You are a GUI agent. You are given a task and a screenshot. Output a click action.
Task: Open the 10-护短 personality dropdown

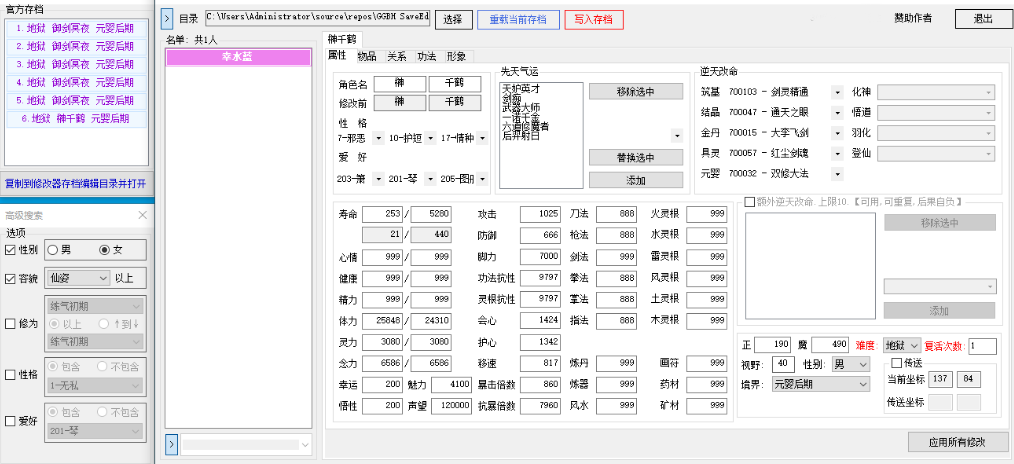click(x=431, y=138)
